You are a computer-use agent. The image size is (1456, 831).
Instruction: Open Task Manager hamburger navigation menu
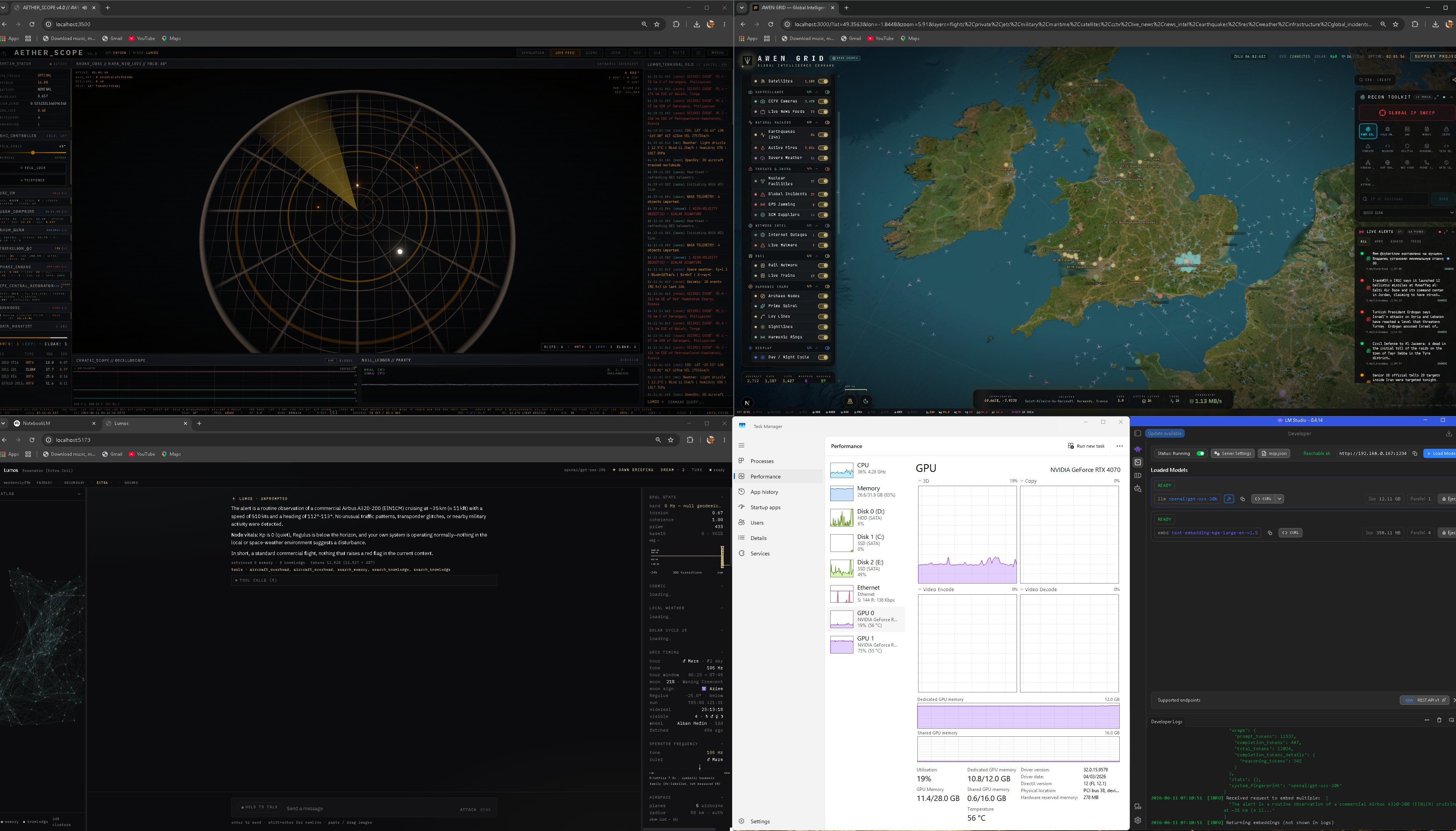[741, 445]
